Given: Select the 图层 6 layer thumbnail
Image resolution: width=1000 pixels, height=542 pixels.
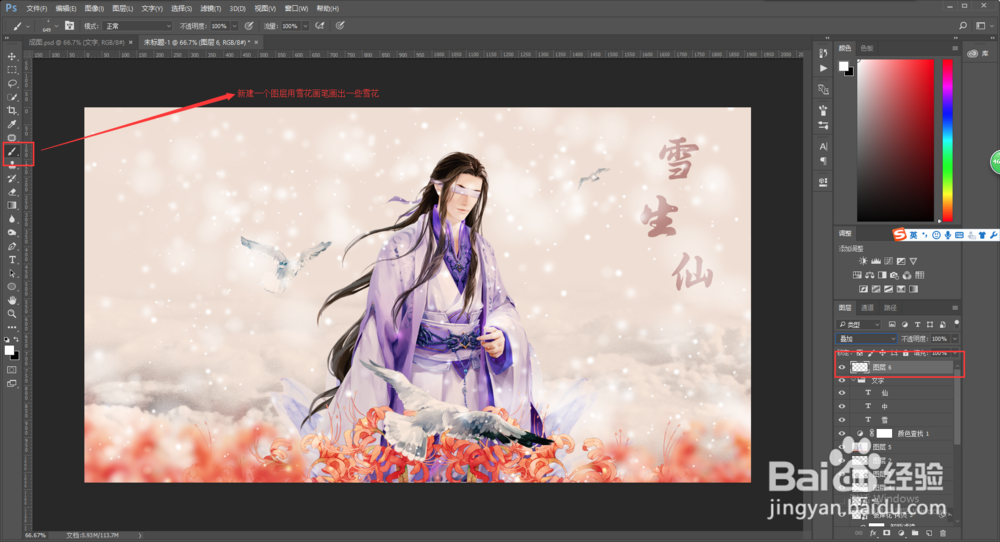Looking at the screenshot, I should (x=860, y=367).
